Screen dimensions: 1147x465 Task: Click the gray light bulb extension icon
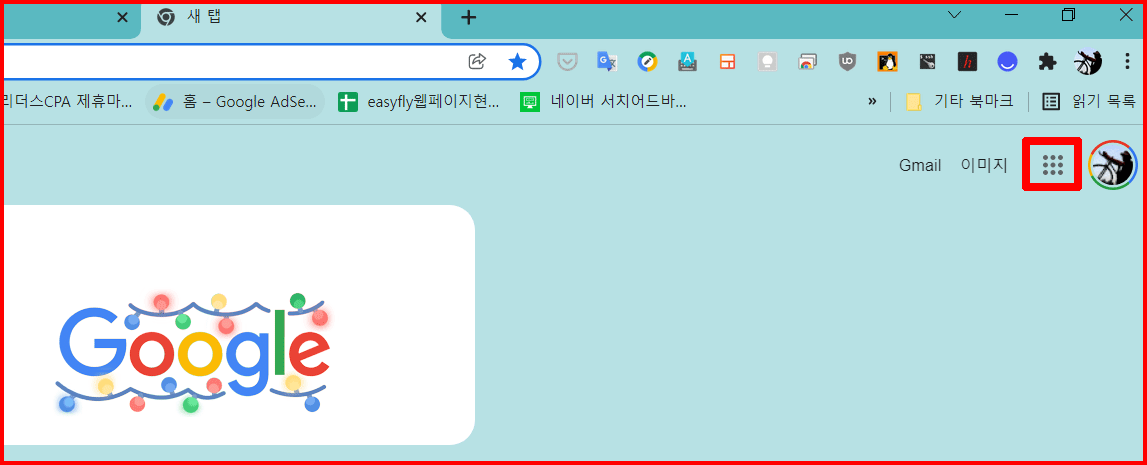tap(767, 62)
